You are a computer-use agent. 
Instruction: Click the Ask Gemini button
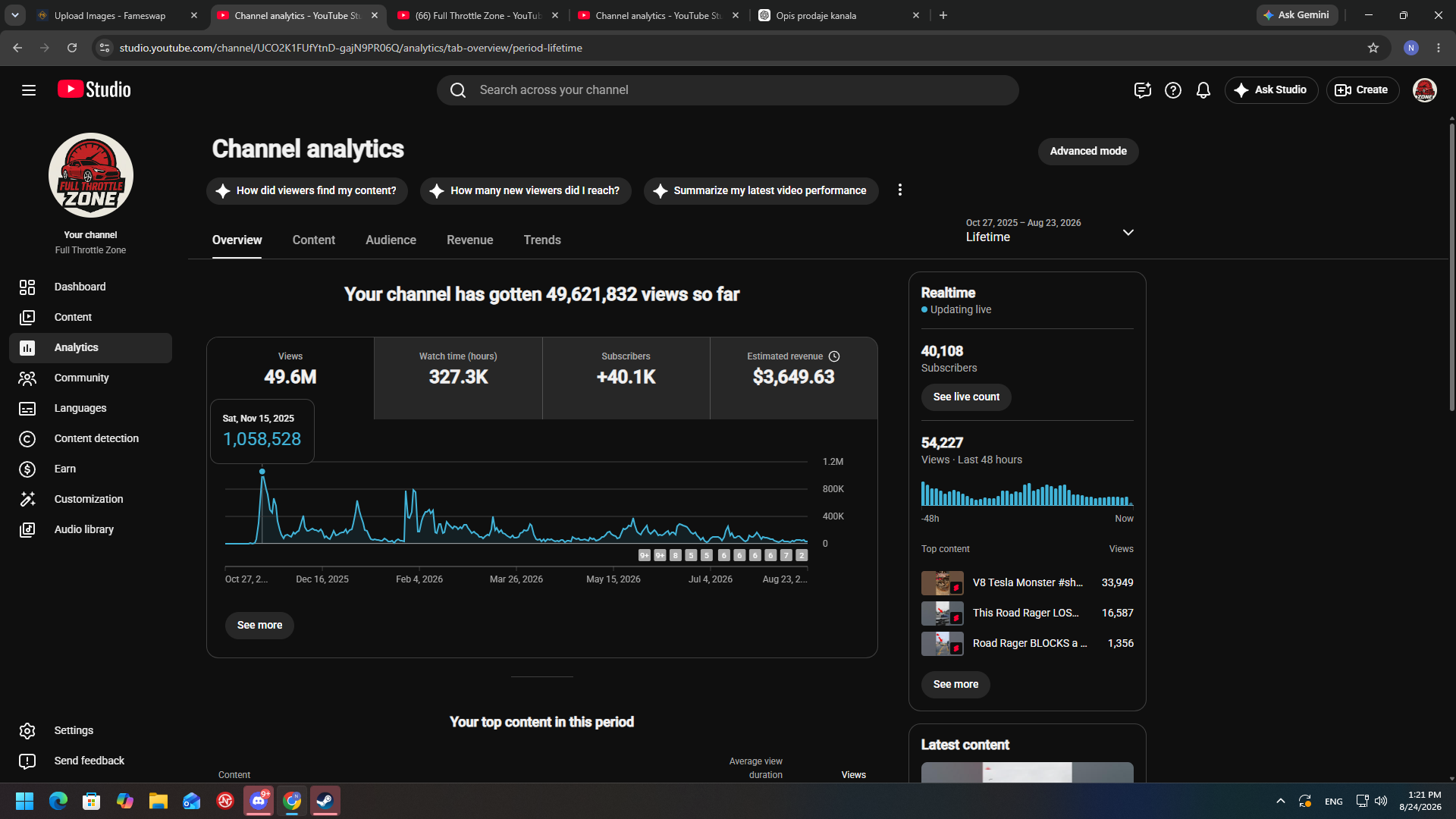1297,15
